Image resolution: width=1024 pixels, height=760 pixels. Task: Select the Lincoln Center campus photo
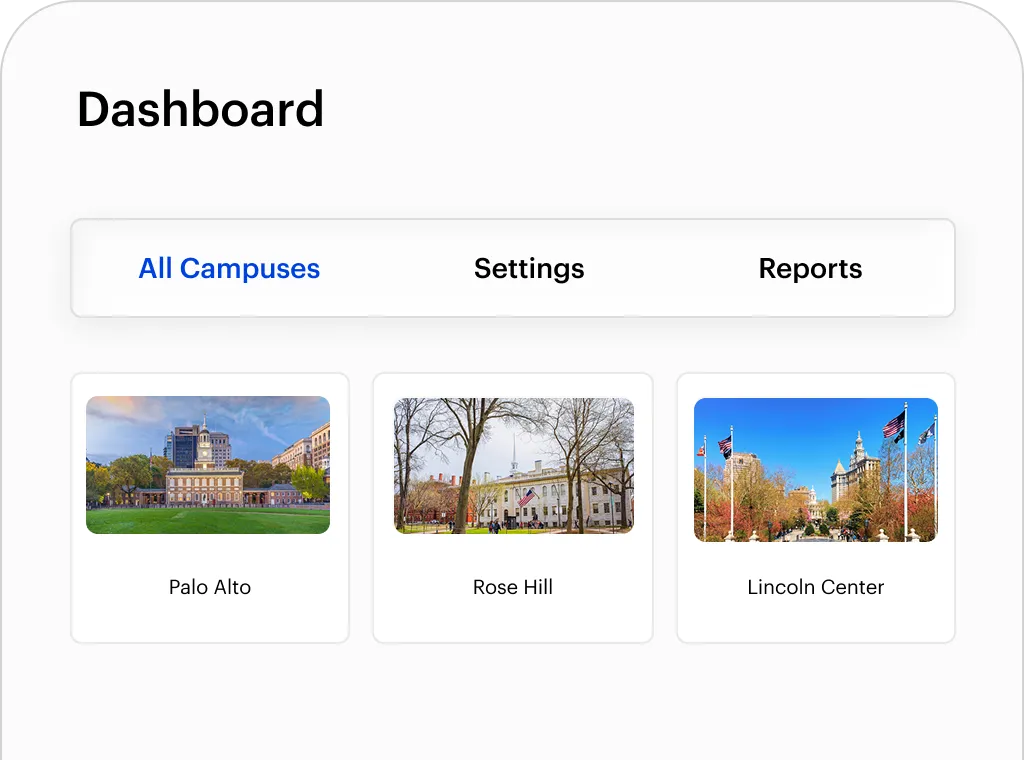816,470
